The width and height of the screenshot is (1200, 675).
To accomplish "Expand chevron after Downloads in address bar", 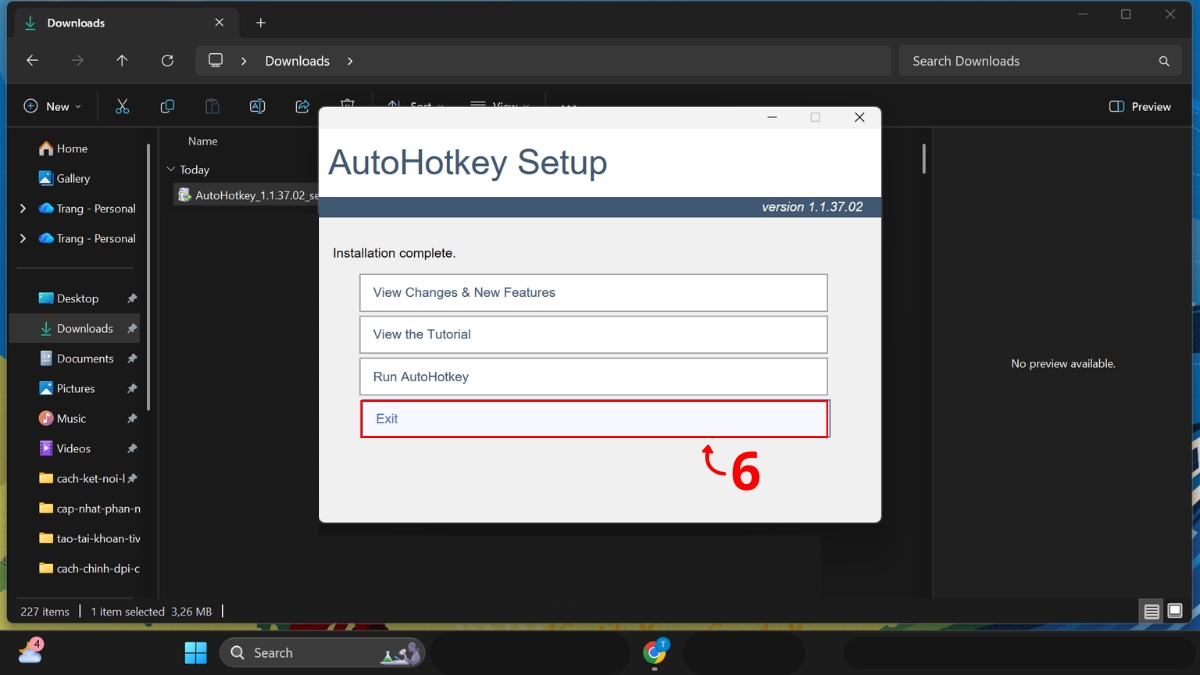I will coord(350,61).
